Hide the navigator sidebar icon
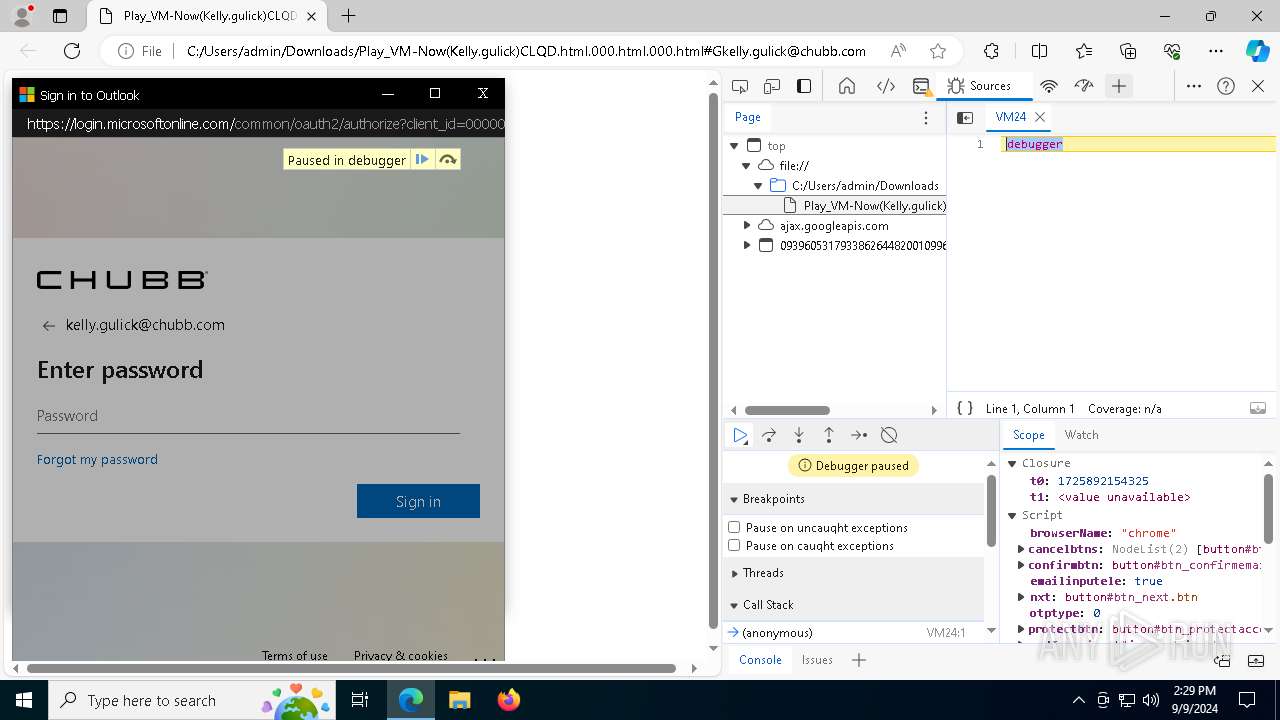Screen dimensions: 1280x720 [x=965, y=117]
